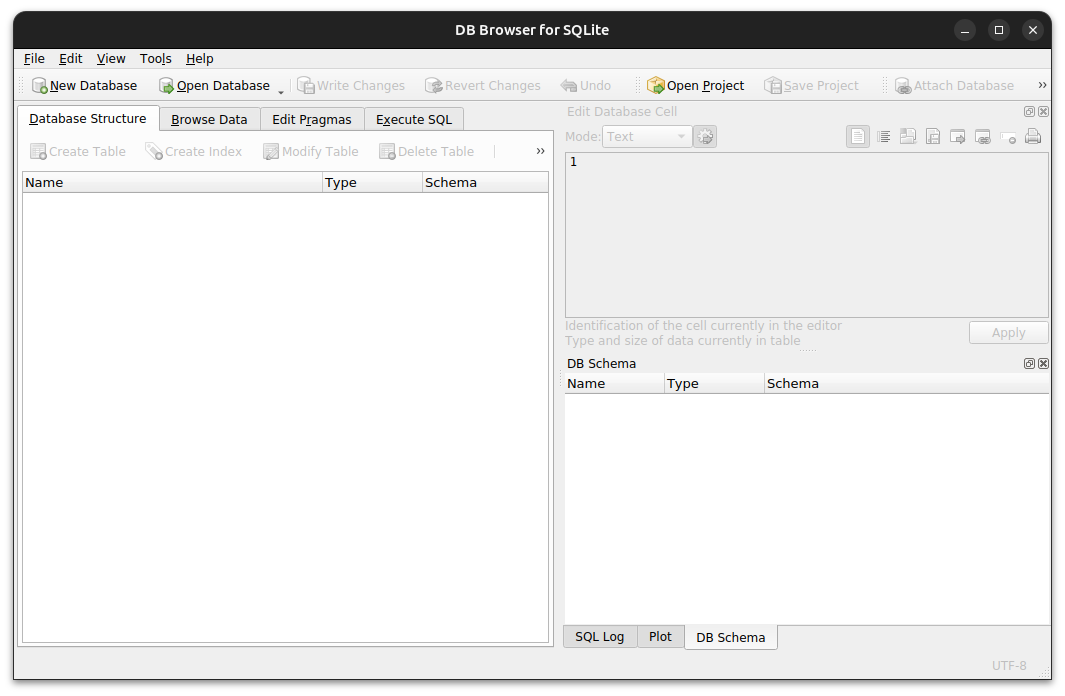Open the Tools menu

click(x=155, y=58)
